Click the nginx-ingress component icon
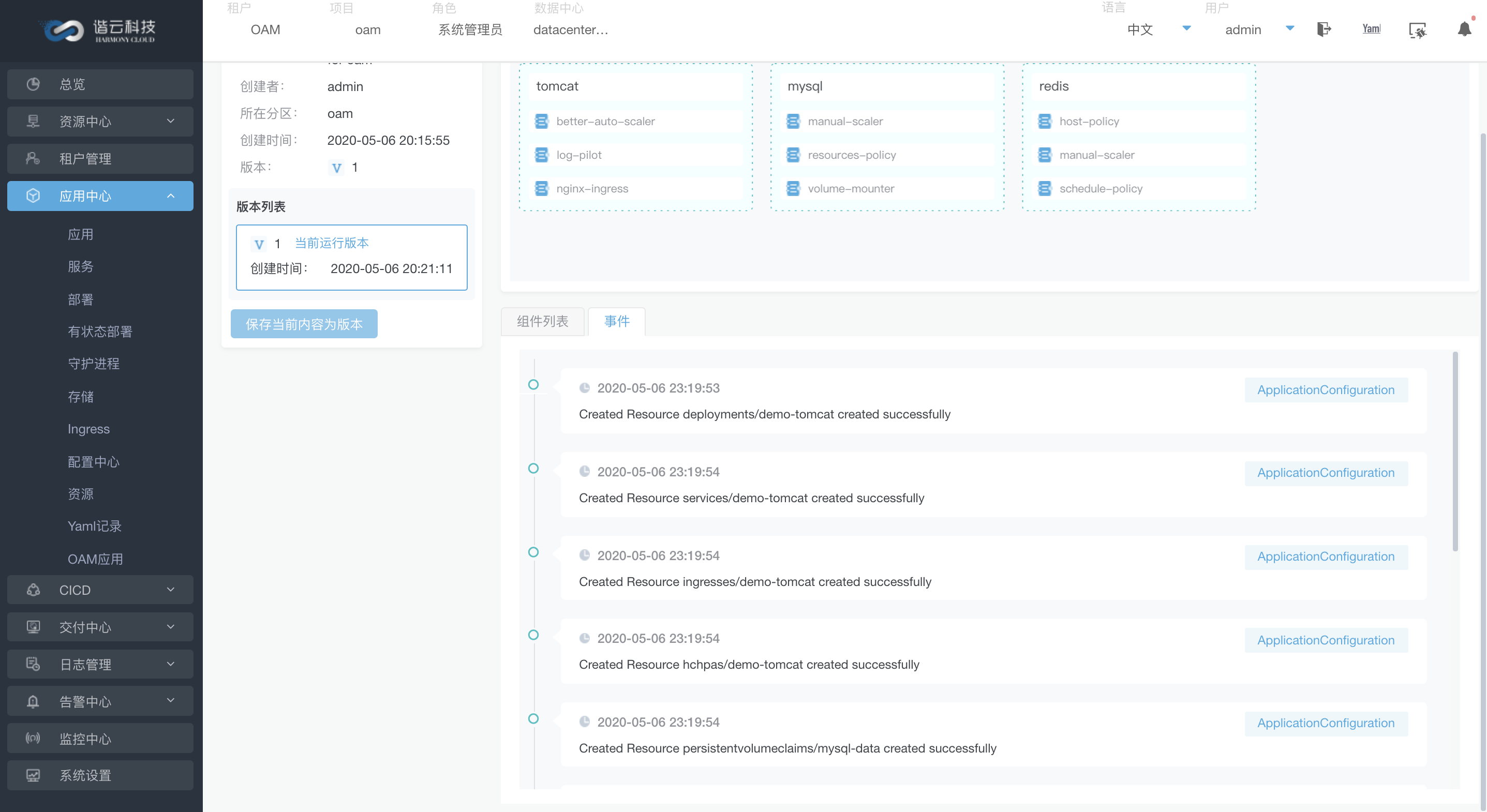 (543, 189)
